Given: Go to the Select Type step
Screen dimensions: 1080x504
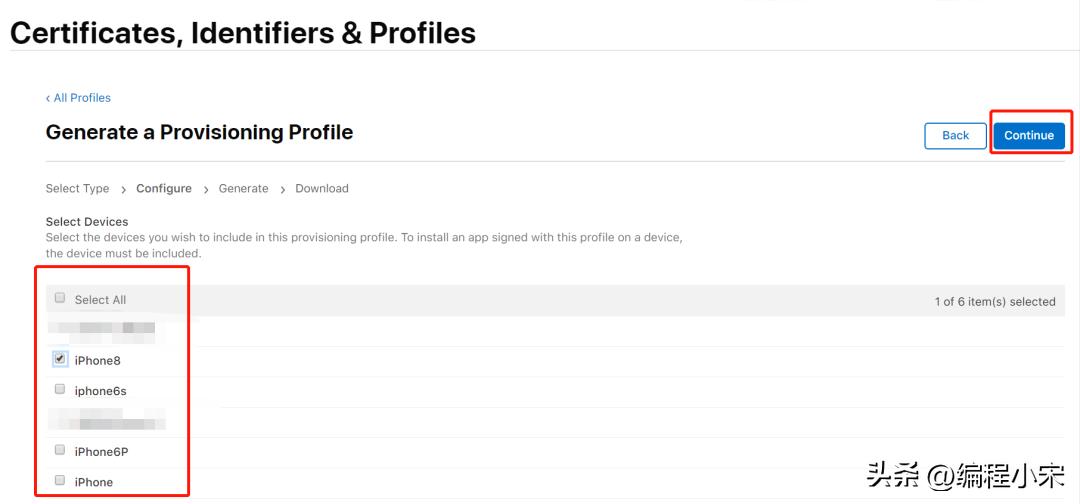Looking at the screenshot, I should tap(77, 188).
